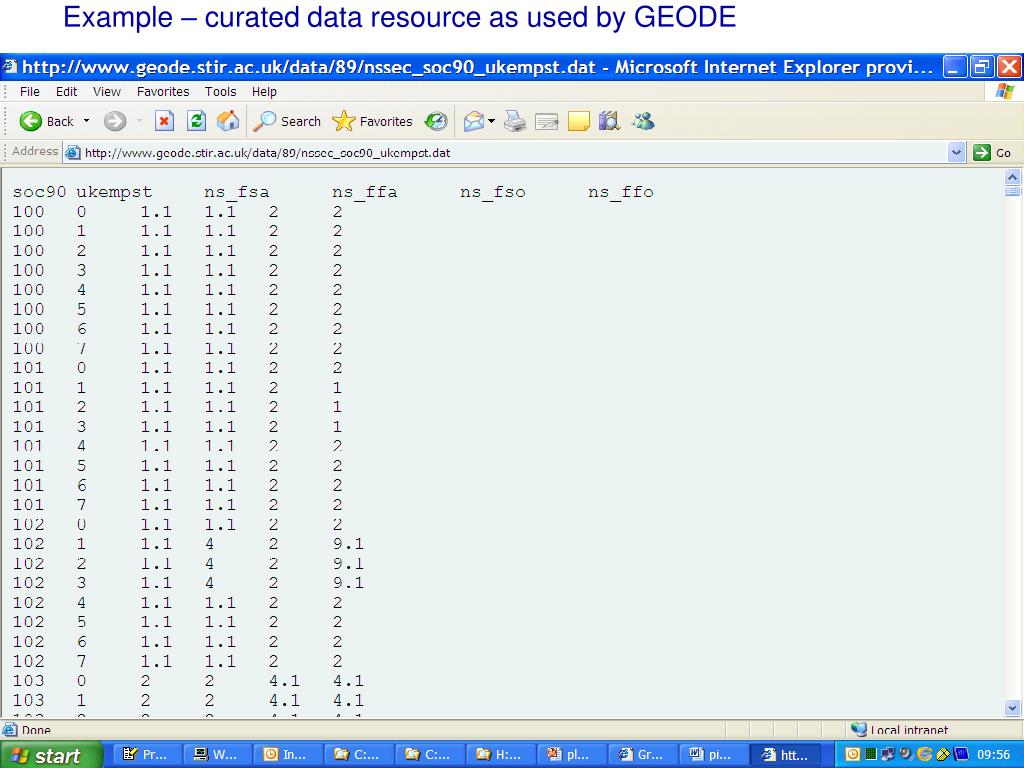Expand the Mail options dropdown arrow
This screenshot has width=1024, height=768.
click(491, 121)
